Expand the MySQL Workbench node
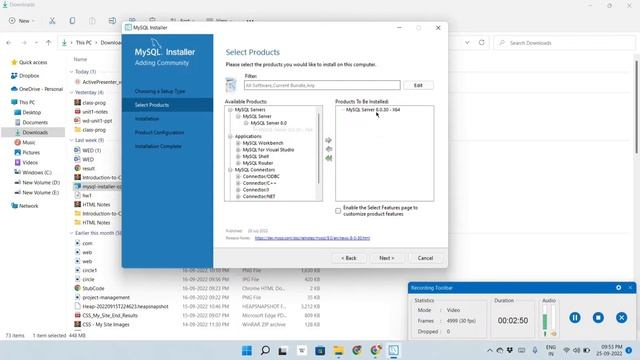The image size is (640, 360). pos(238,143)
